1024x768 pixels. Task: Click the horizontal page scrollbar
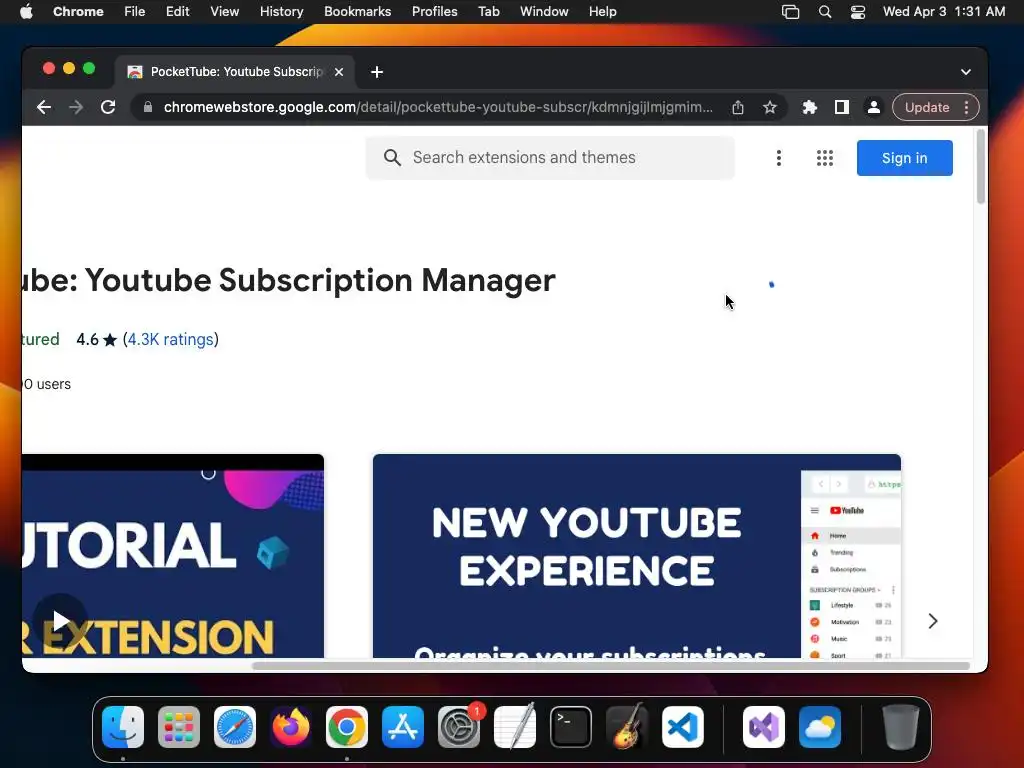pos(611,666)
